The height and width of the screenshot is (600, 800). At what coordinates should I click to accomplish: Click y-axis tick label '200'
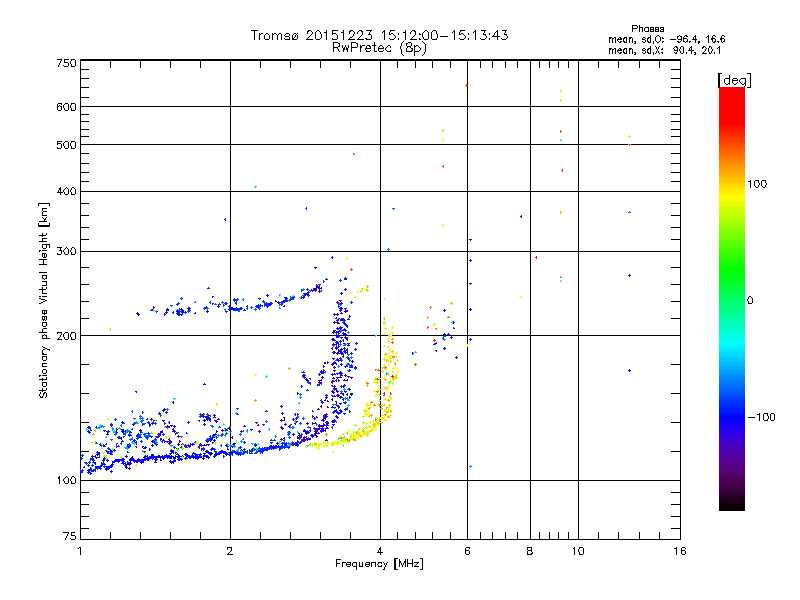[x=66, y=336]
